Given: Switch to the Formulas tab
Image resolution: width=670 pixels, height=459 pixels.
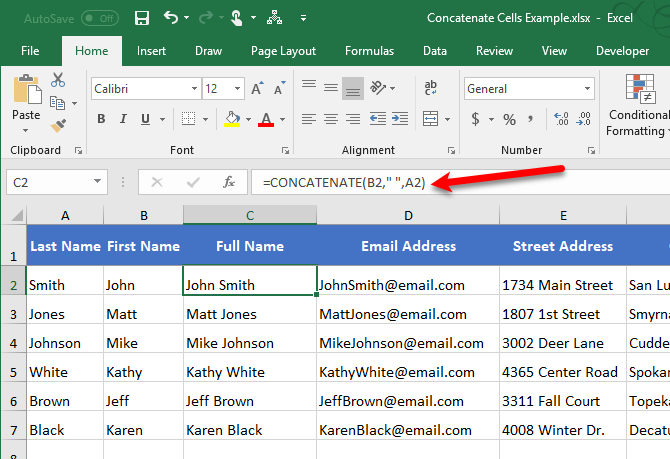Looking at the screenshot, I should (x=369, y=51).
